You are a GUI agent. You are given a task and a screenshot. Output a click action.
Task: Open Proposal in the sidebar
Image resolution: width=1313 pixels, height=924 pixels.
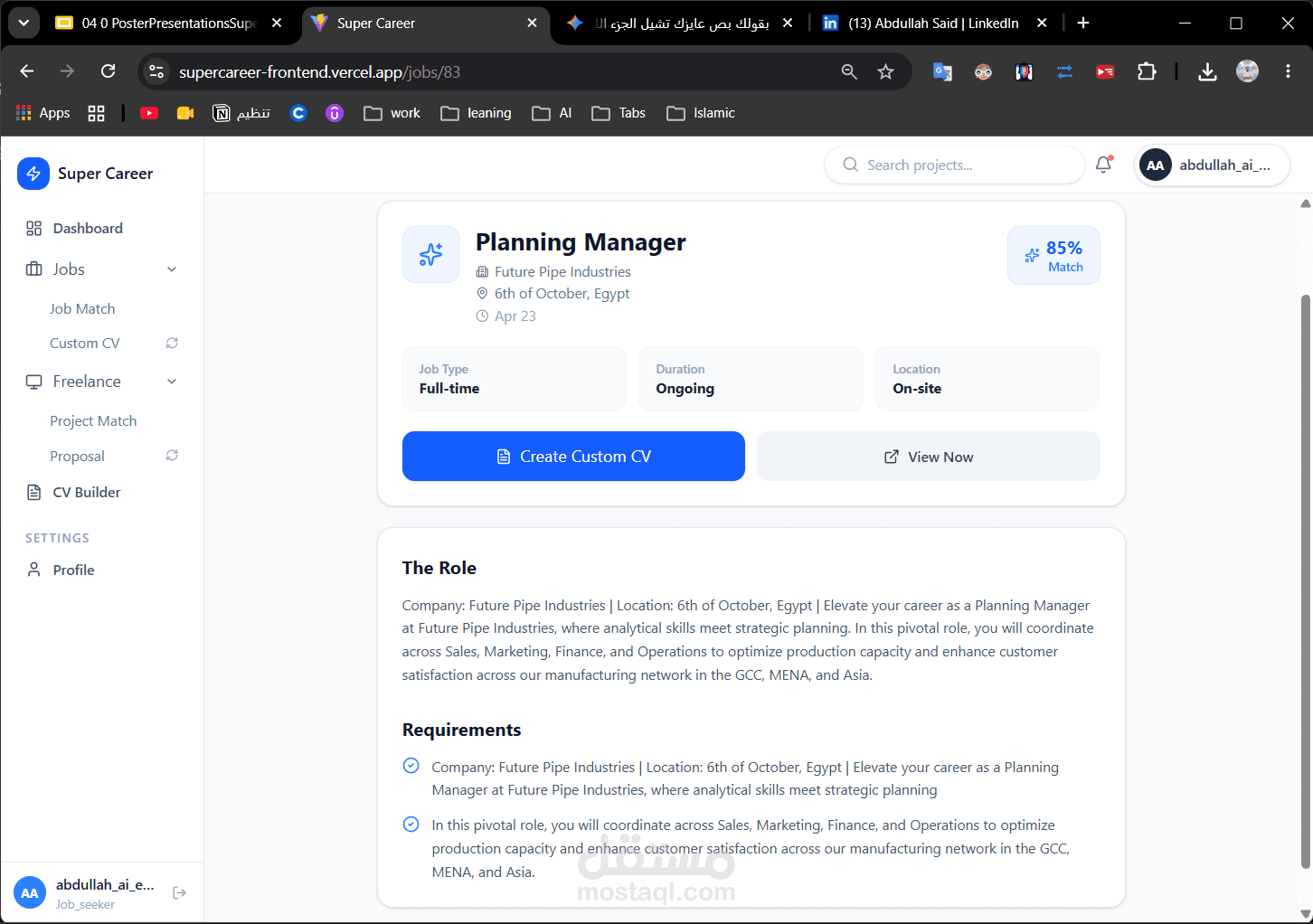tap(77, 457)
